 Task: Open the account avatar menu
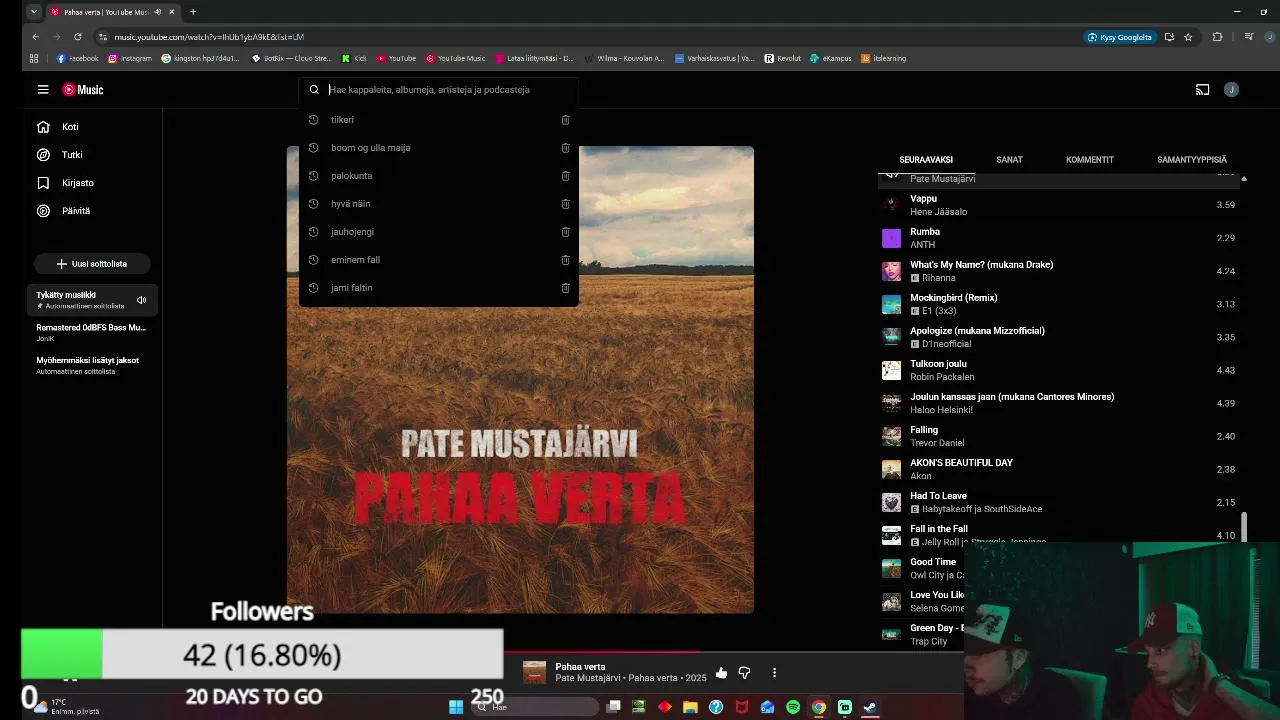[1231, 90]
